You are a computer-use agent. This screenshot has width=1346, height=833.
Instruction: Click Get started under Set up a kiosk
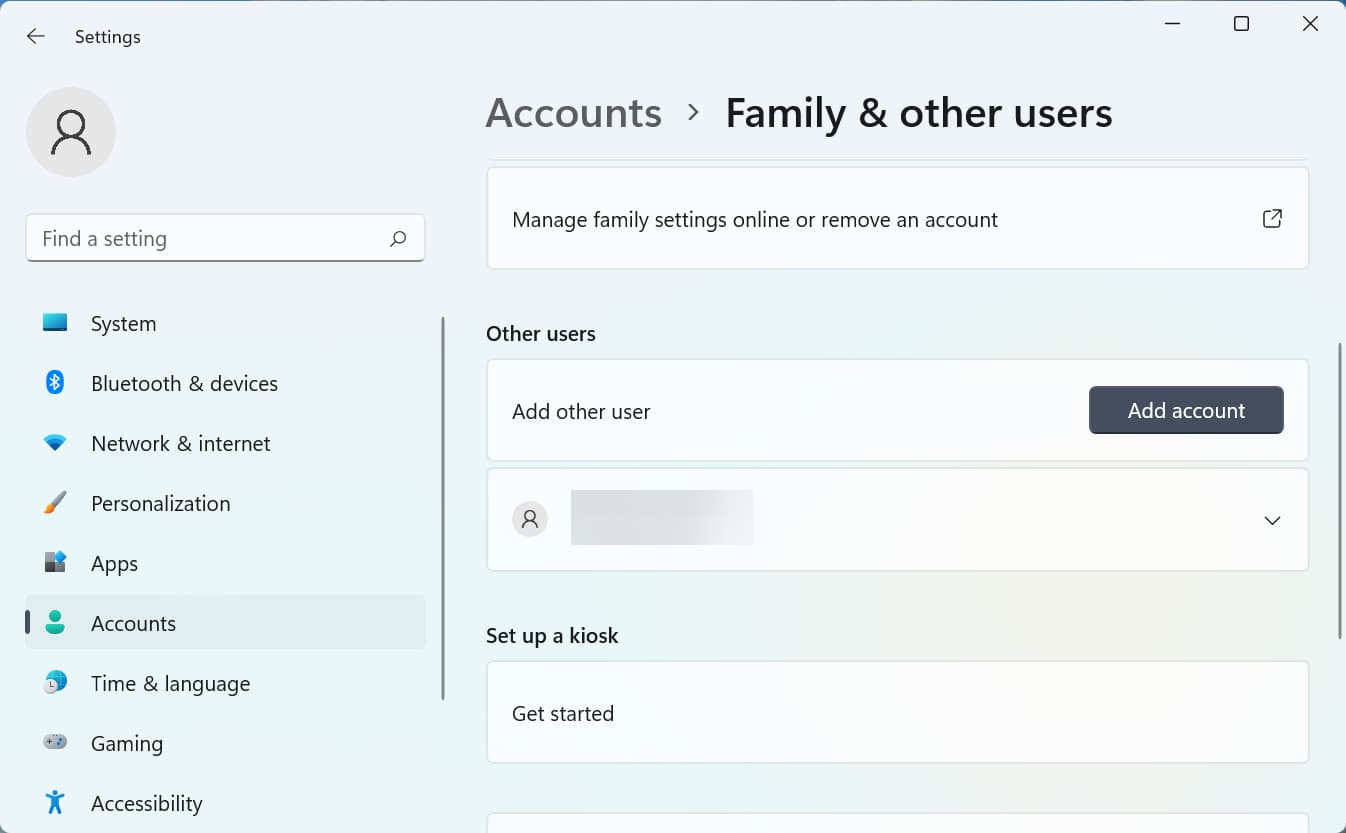point(563,714)
